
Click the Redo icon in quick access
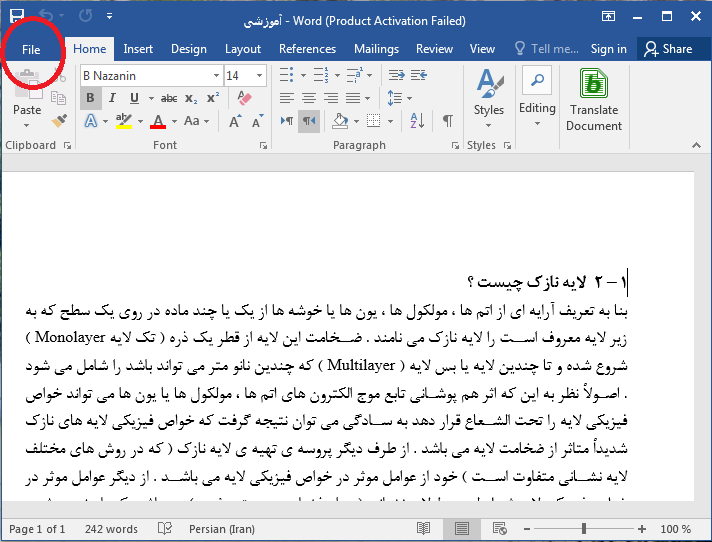point(85,15)
